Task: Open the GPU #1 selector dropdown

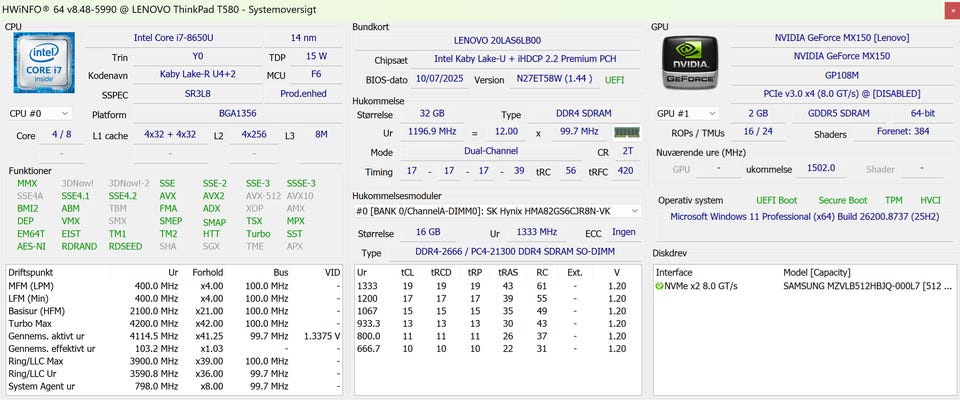Action: click(688, 113)
